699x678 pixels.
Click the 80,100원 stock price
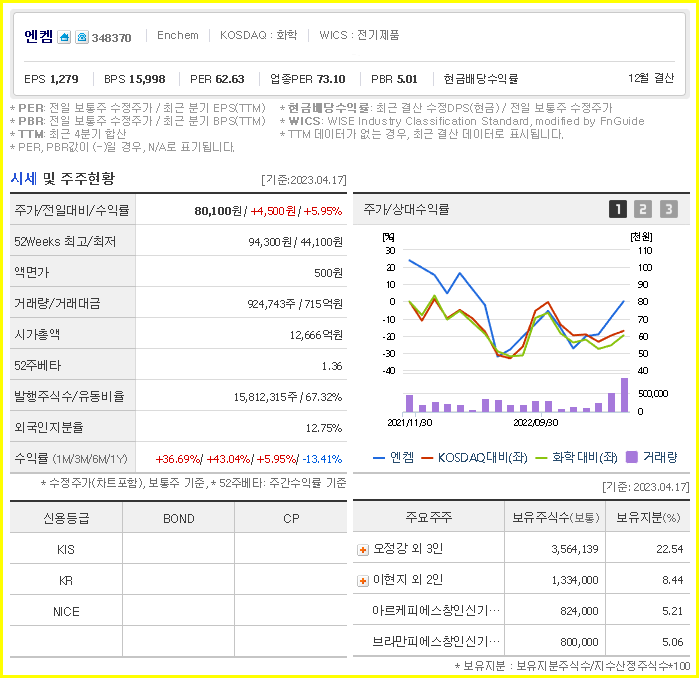coord(218,211)
